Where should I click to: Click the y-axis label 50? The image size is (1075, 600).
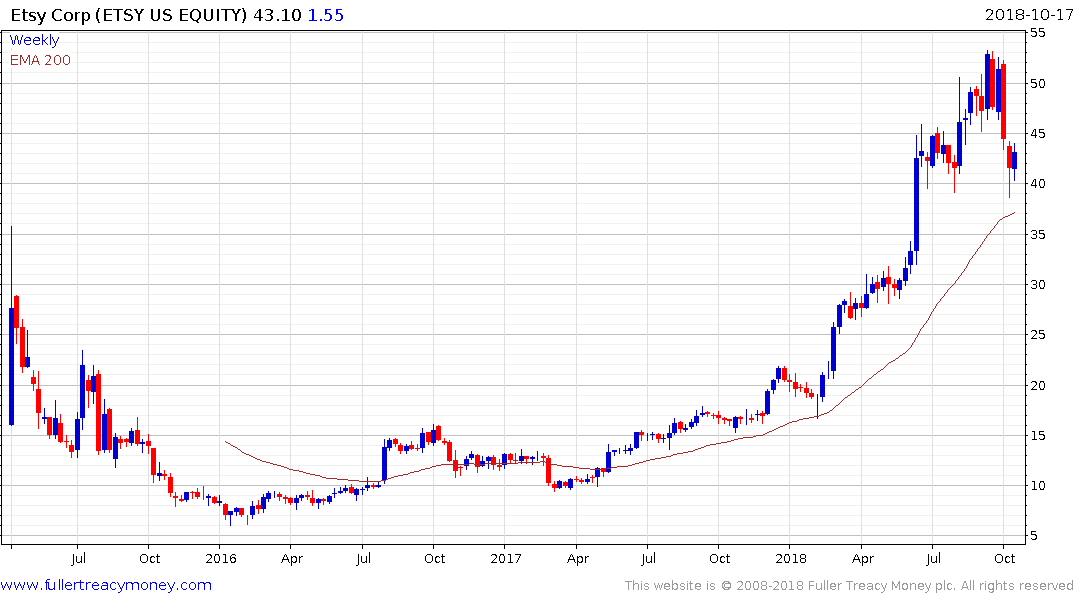click(x=1037, y=84)
